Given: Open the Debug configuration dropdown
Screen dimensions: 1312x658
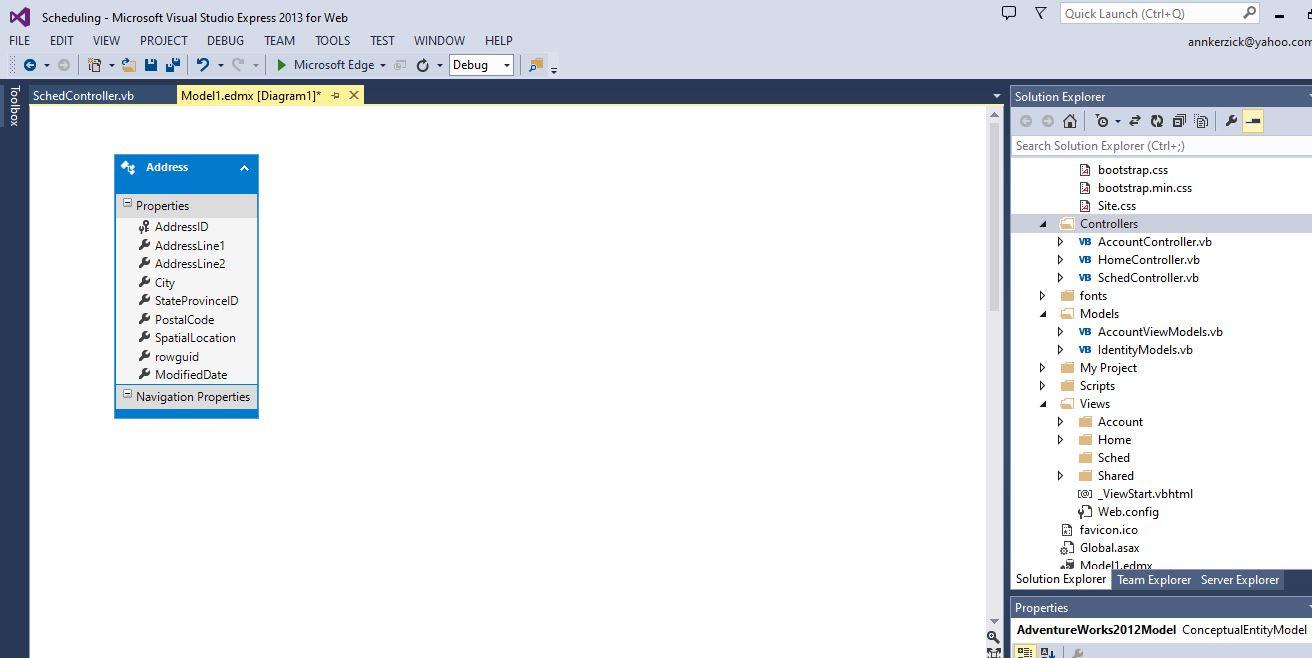Looking at the screenshot, I should pos(505,64).
